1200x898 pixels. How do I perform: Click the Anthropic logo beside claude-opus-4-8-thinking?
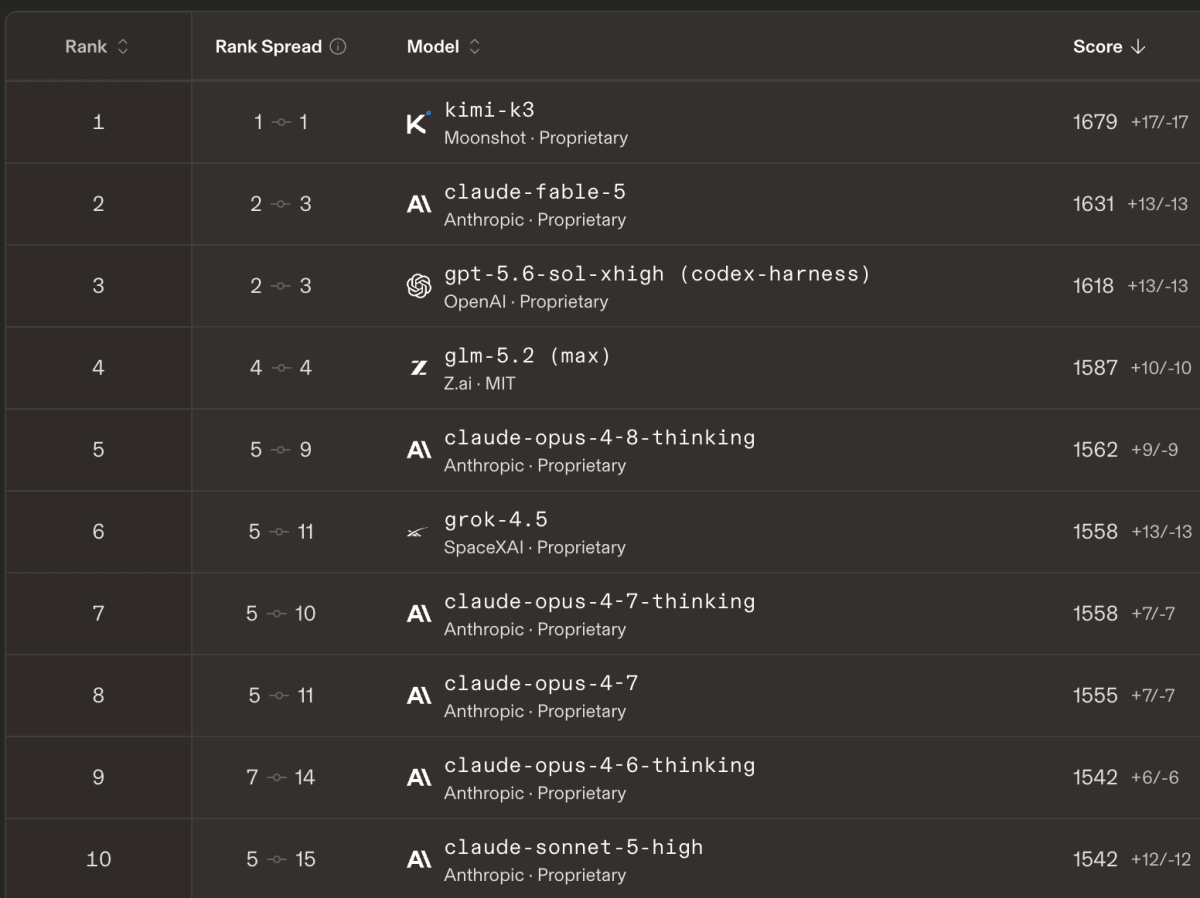point(419,450)
